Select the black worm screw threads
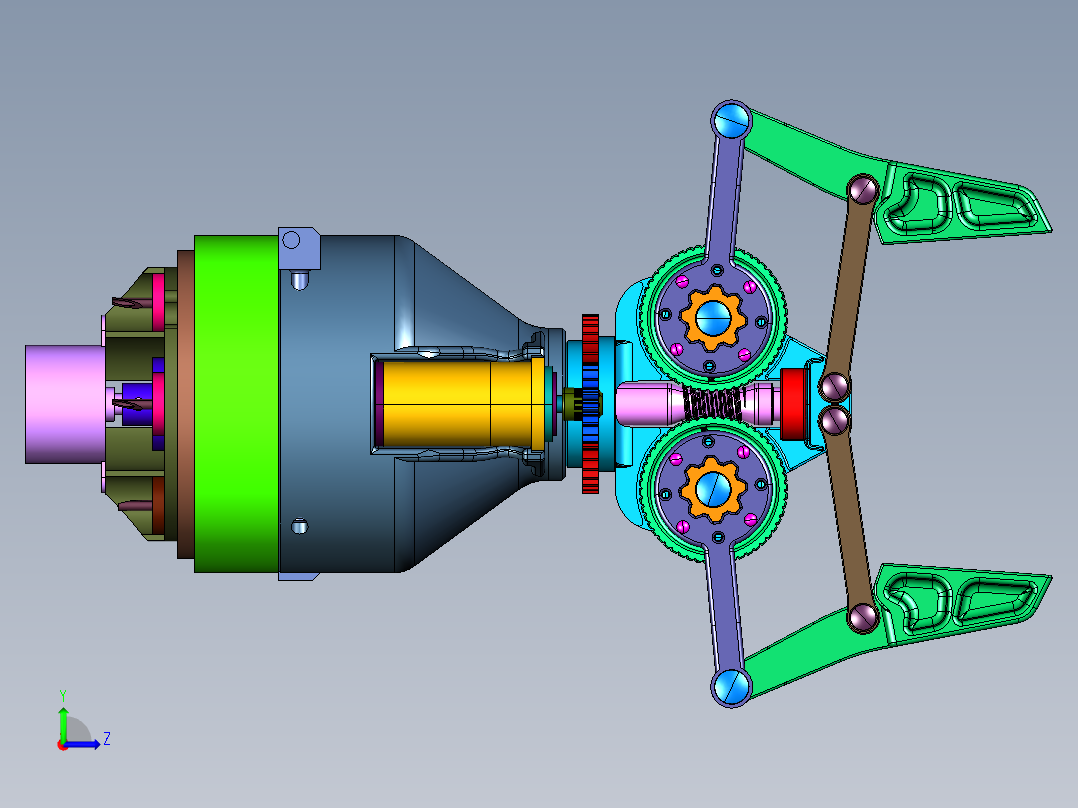 712,404
